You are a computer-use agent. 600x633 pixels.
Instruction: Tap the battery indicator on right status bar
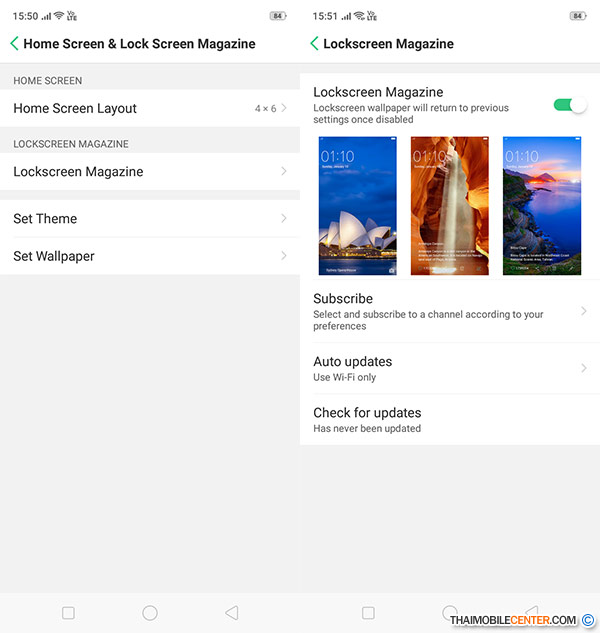pos(578,16)
